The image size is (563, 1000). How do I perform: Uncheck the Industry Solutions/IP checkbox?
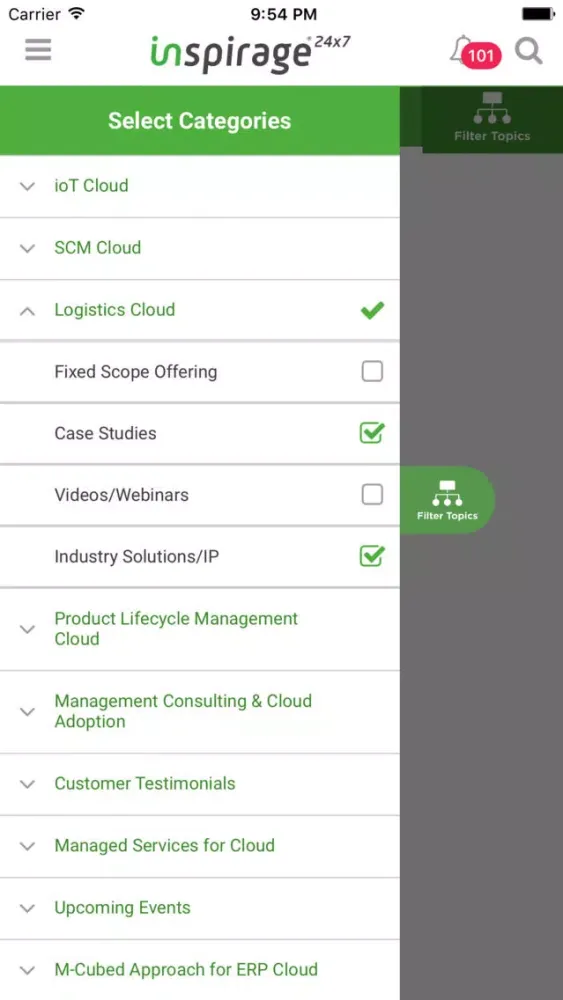pyautogui.click(x=372, y=555)
